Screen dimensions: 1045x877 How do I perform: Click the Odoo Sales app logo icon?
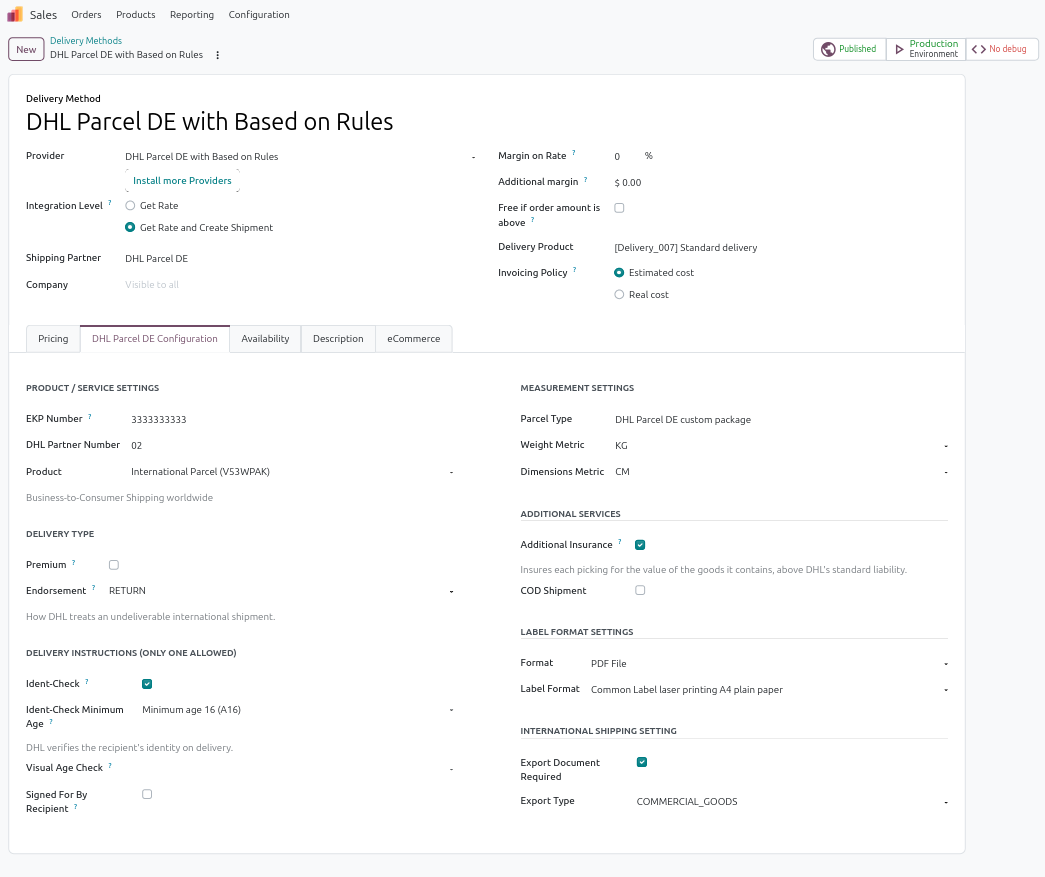coord(15,14)
